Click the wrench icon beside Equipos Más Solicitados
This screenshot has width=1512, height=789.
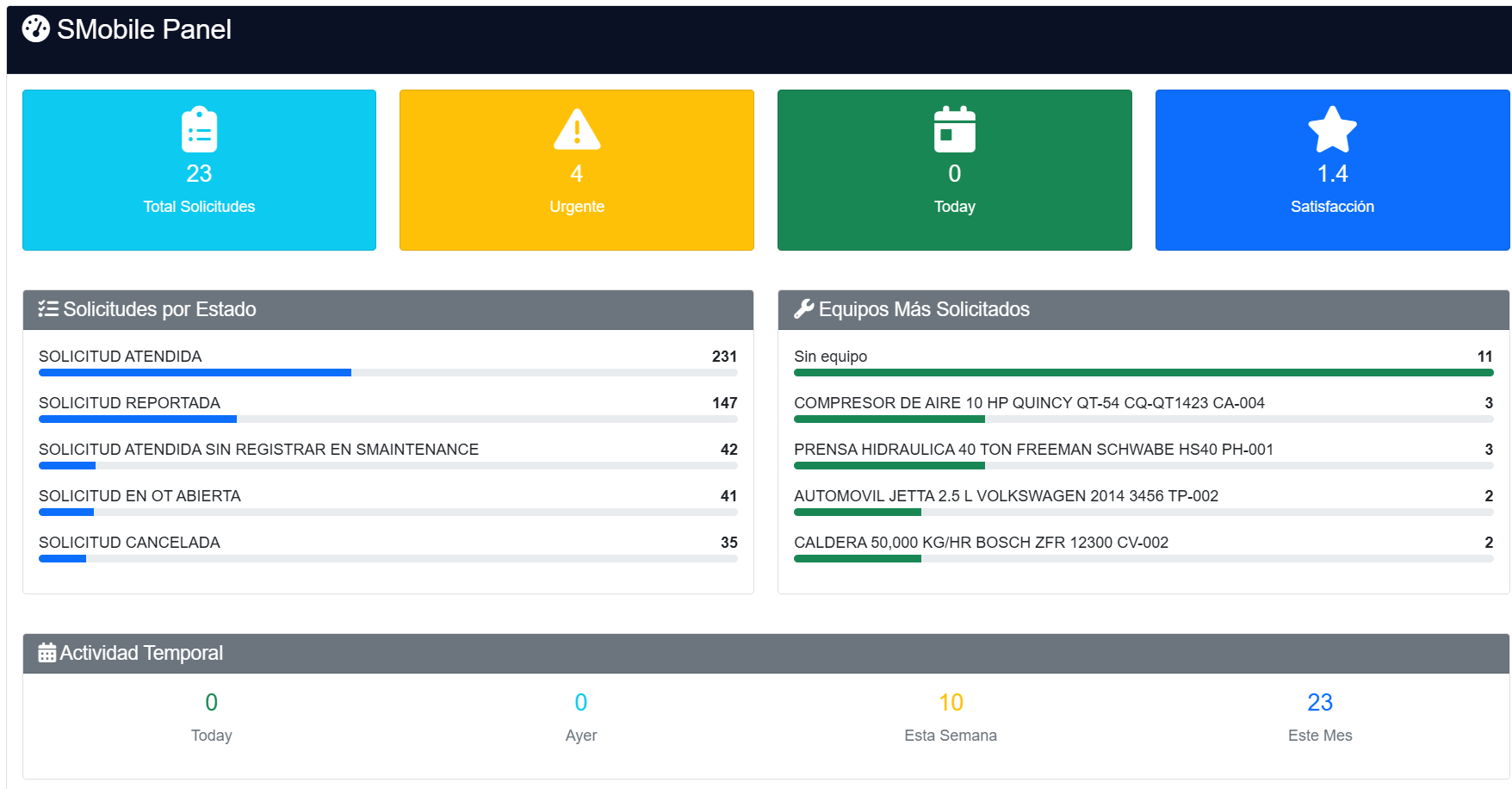[x=804, y=308]
